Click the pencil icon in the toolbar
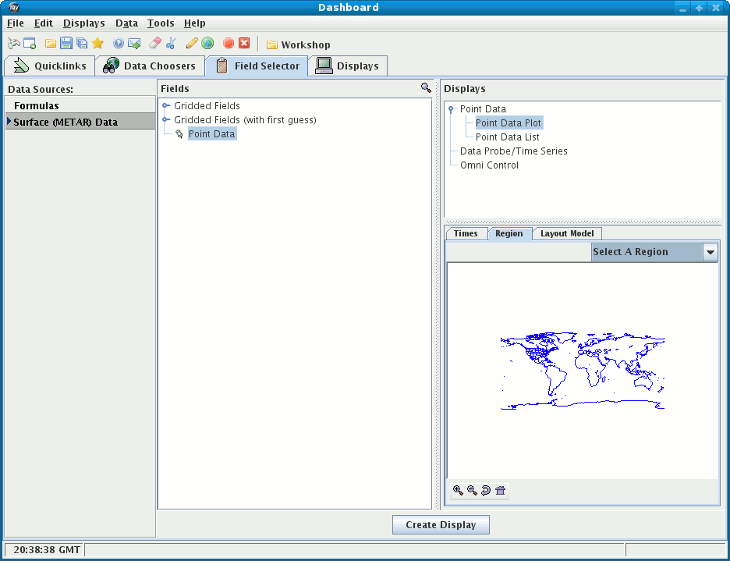This screenshot has width=730, height=561. pos(191,44)
